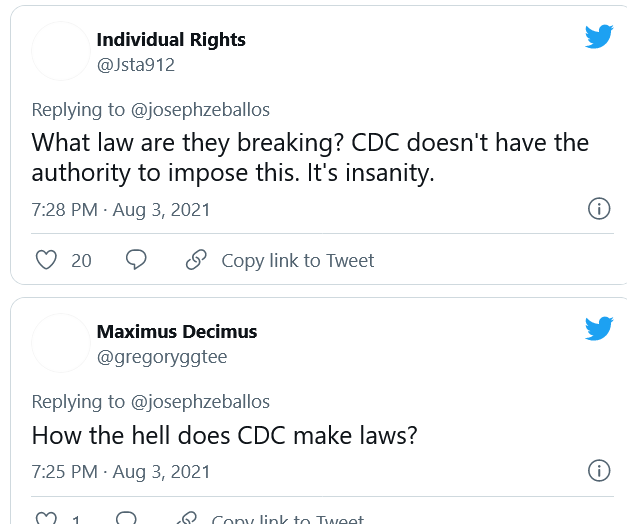This screenshot has width=627, height=524.
Task: Click the Twitter bird icon on Individual Rights tweet
Action: click(x=599, y=37)
